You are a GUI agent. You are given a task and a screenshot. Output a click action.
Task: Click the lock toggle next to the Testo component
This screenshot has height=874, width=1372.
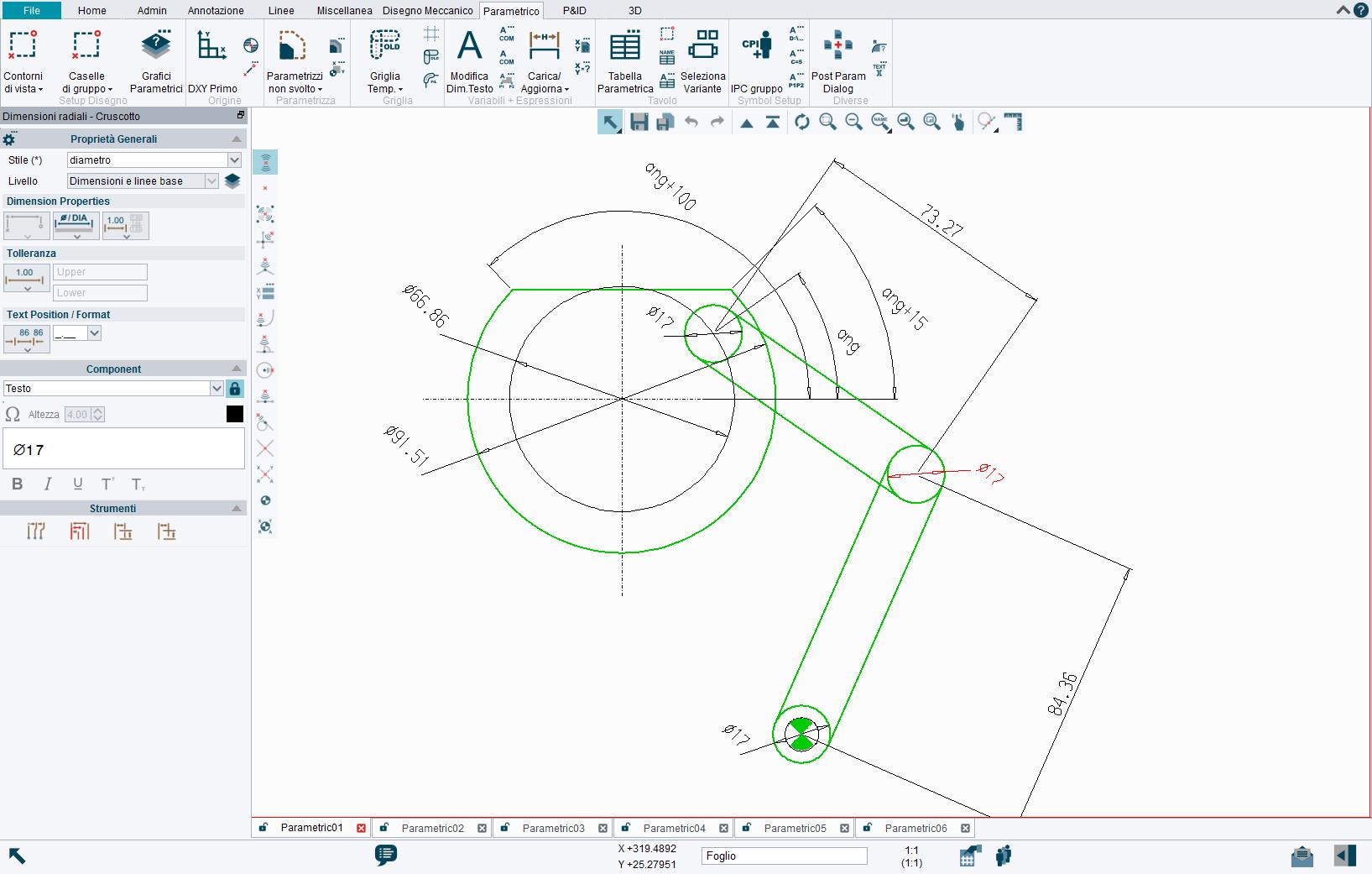pyautogui.click(x=234, y=388)
